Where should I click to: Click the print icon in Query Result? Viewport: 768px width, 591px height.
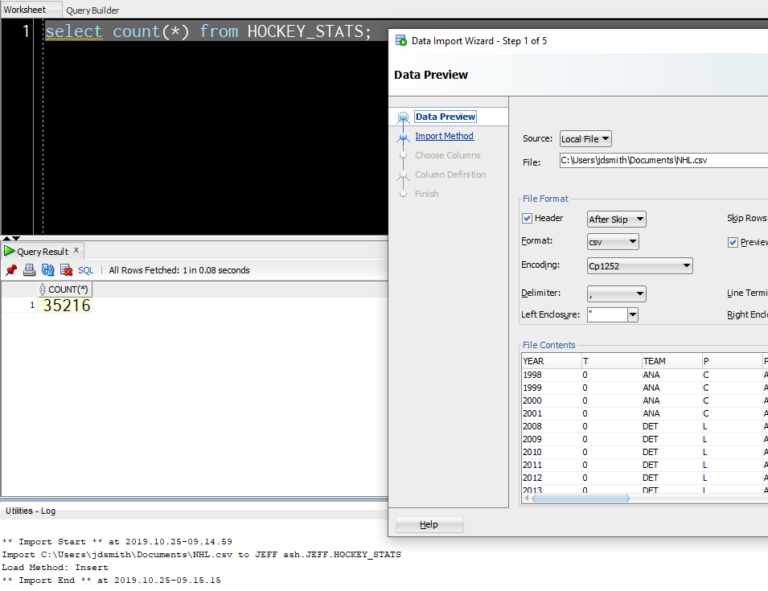click(x=29, y=270)
